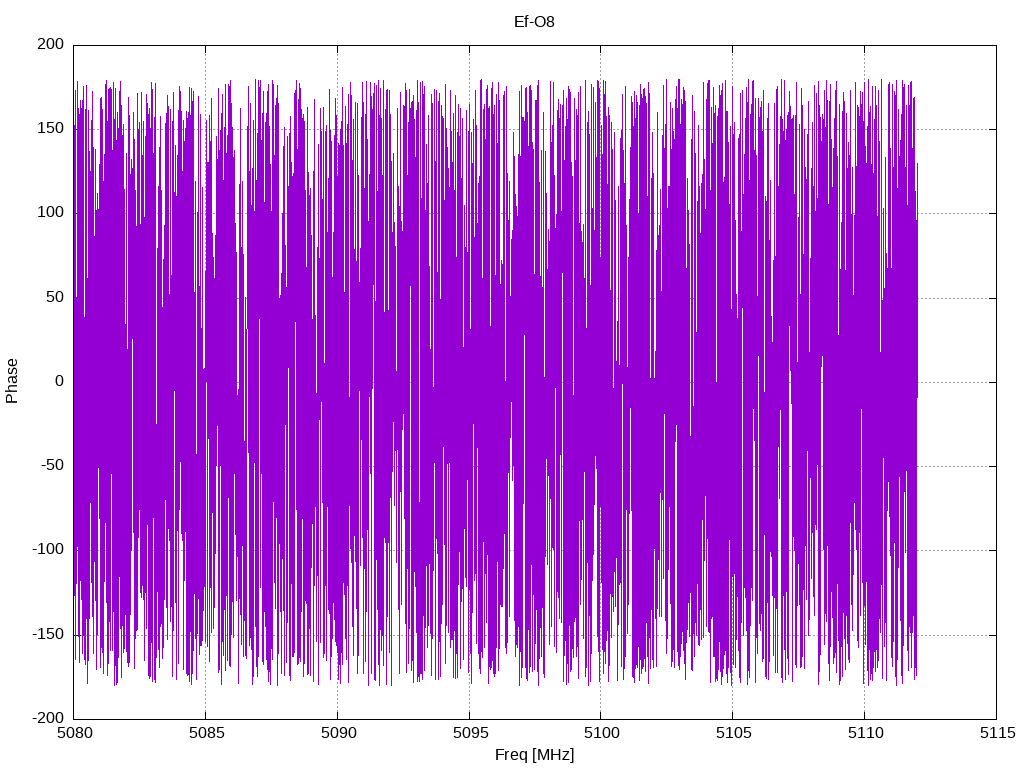This screenshot has height=768, width=1024.
Task: Click the Phase y-axis label
Action: (12, 381)
